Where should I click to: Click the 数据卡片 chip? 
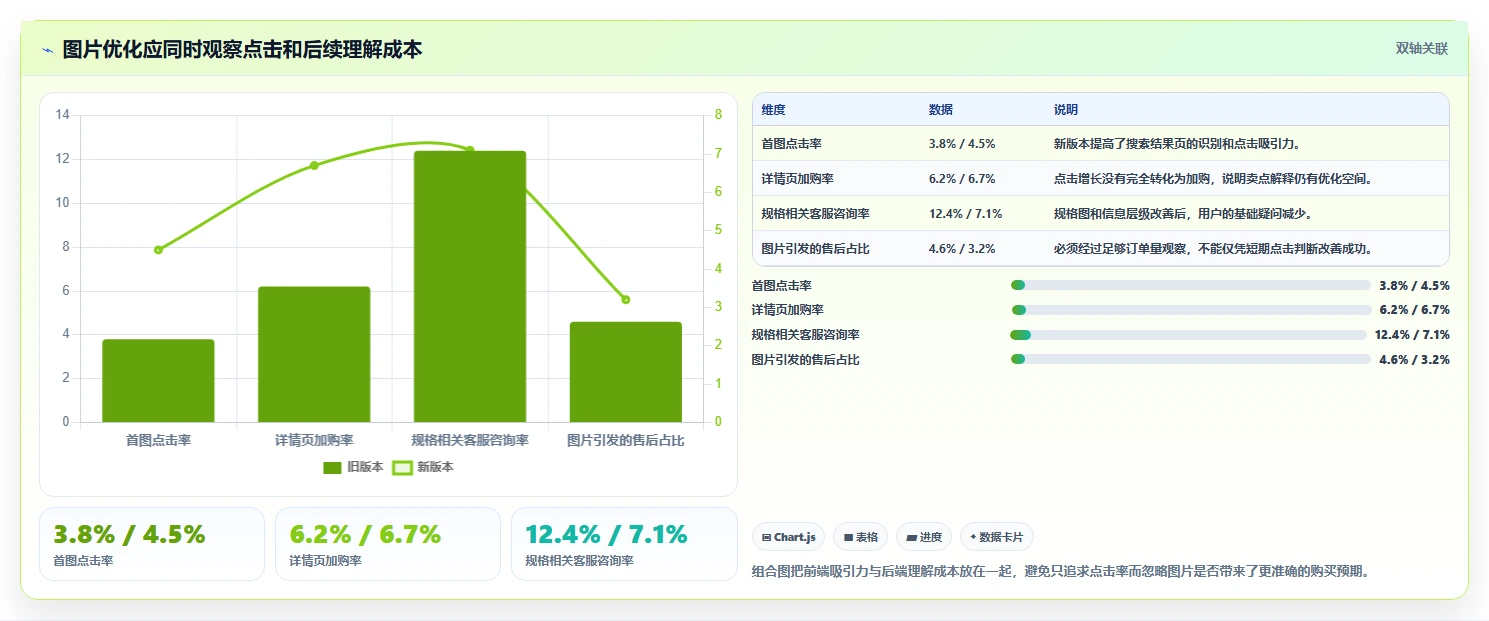pyautogui.click(x=997, y=537)
